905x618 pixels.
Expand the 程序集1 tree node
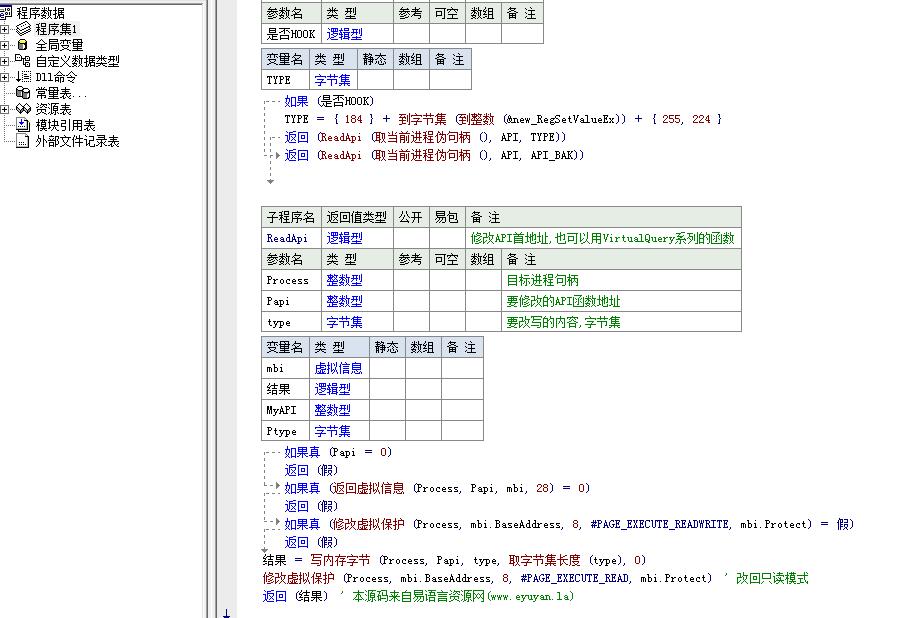point(5,29)
